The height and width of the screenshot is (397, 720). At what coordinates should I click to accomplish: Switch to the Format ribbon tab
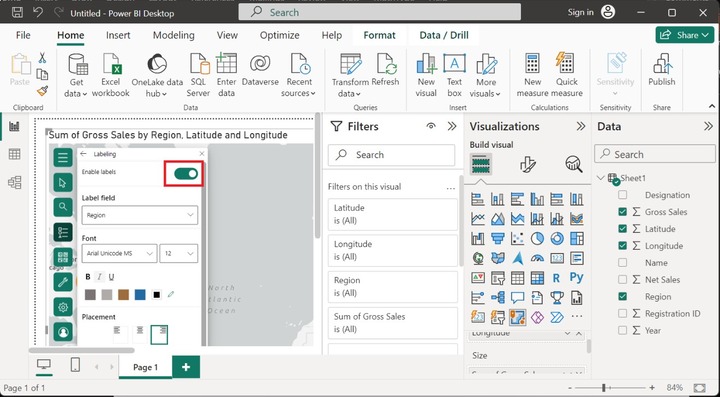coord(379,35)
